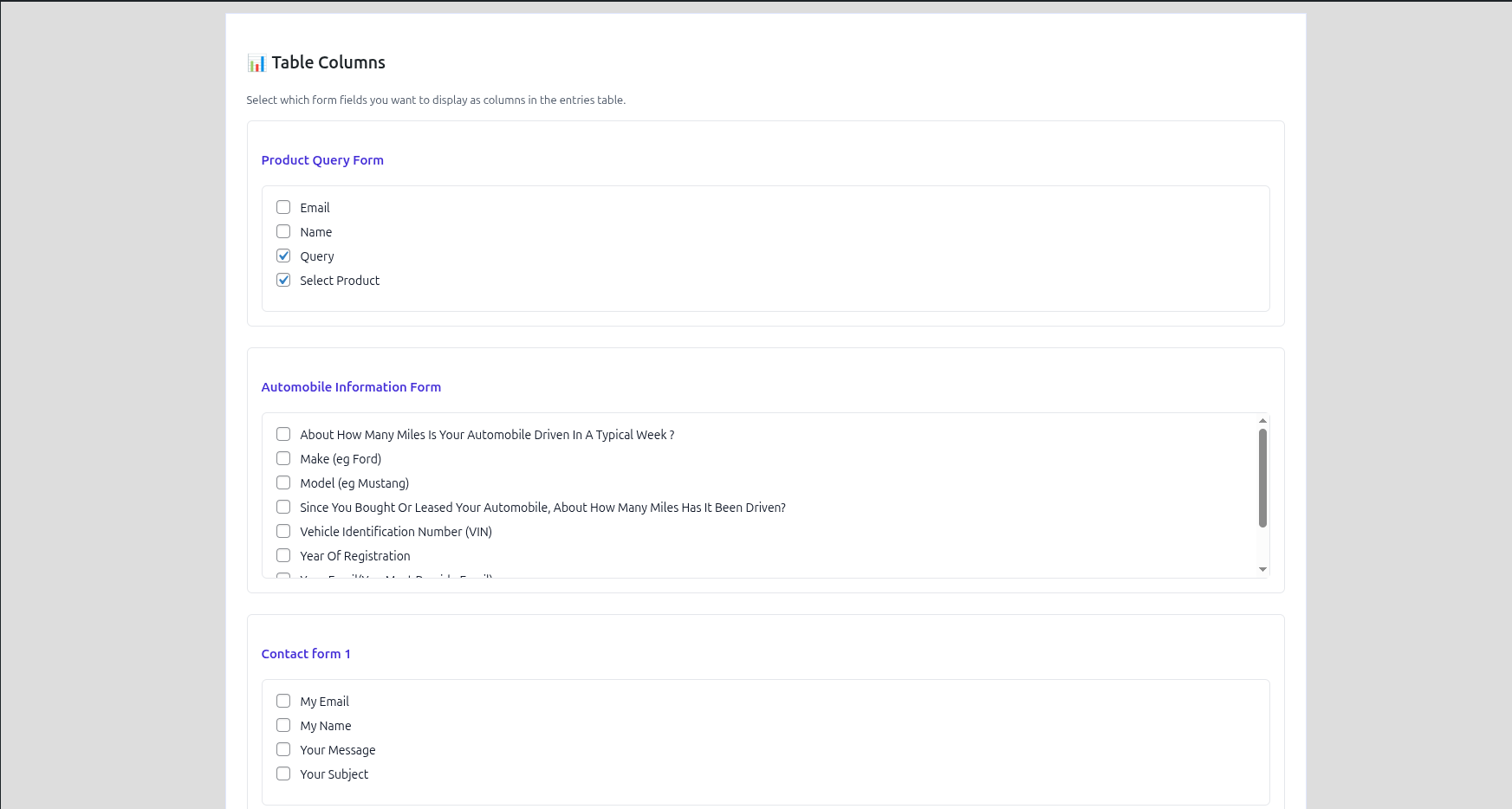Viewport: 1512px width, 809px height.
Task: Uncheck the Query column
Action: (x=283, y=256)
